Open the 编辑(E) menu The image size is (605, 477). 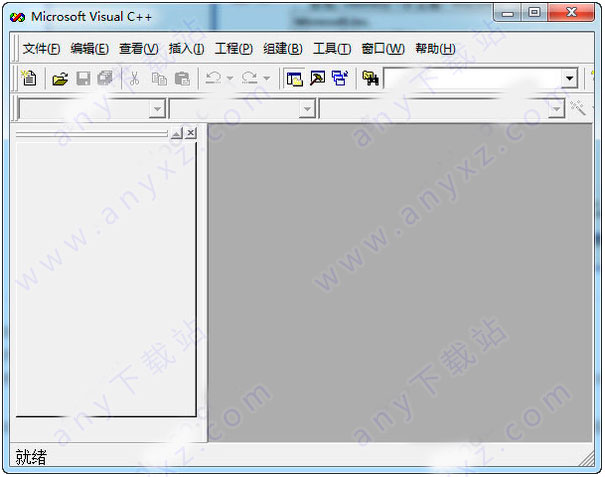pos(90,49)
